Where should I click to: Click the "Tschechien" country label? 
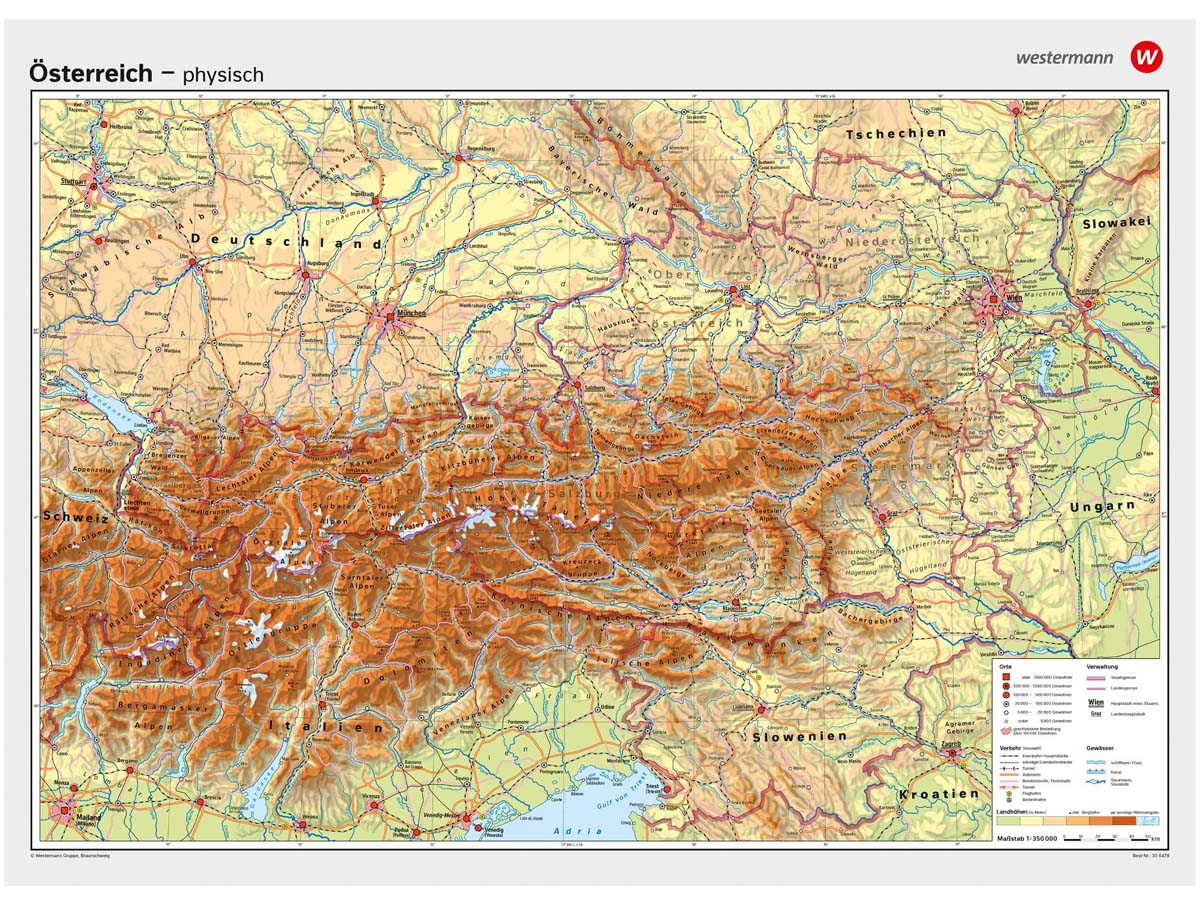tap(896, 132)
